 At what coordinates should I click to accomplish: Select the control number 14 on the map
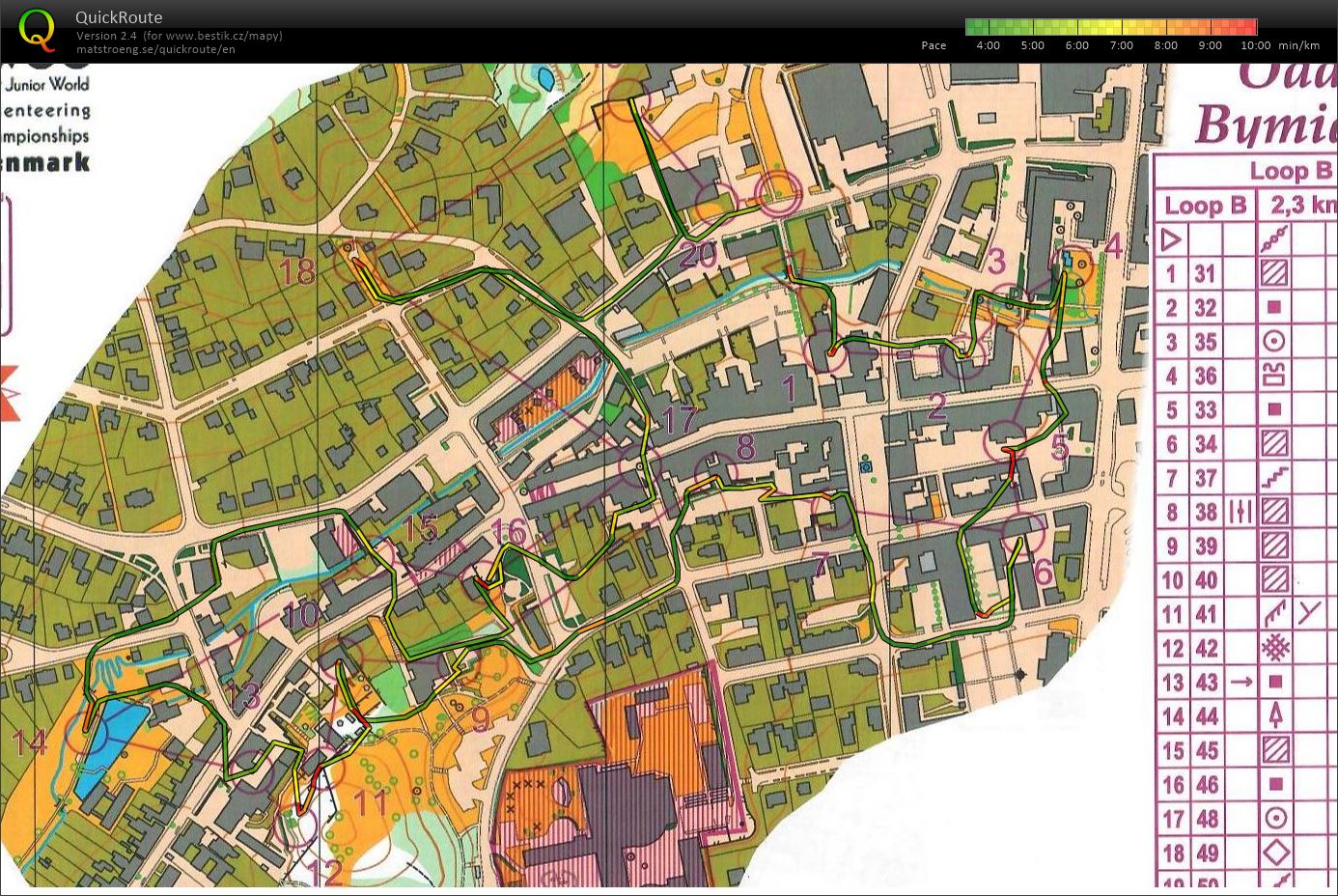(29, 742)
